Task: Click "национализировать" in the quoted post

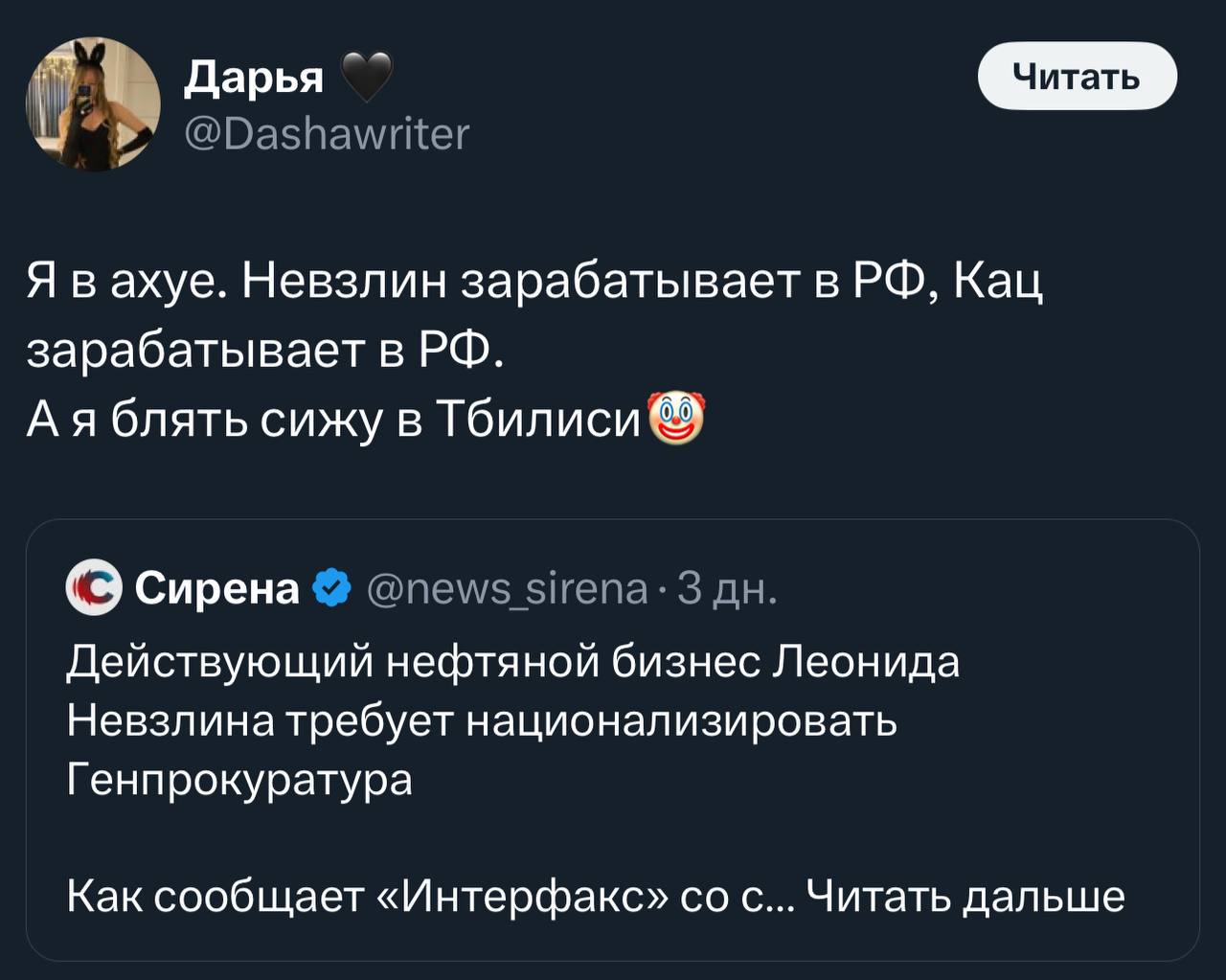Action: click(681, 720)
